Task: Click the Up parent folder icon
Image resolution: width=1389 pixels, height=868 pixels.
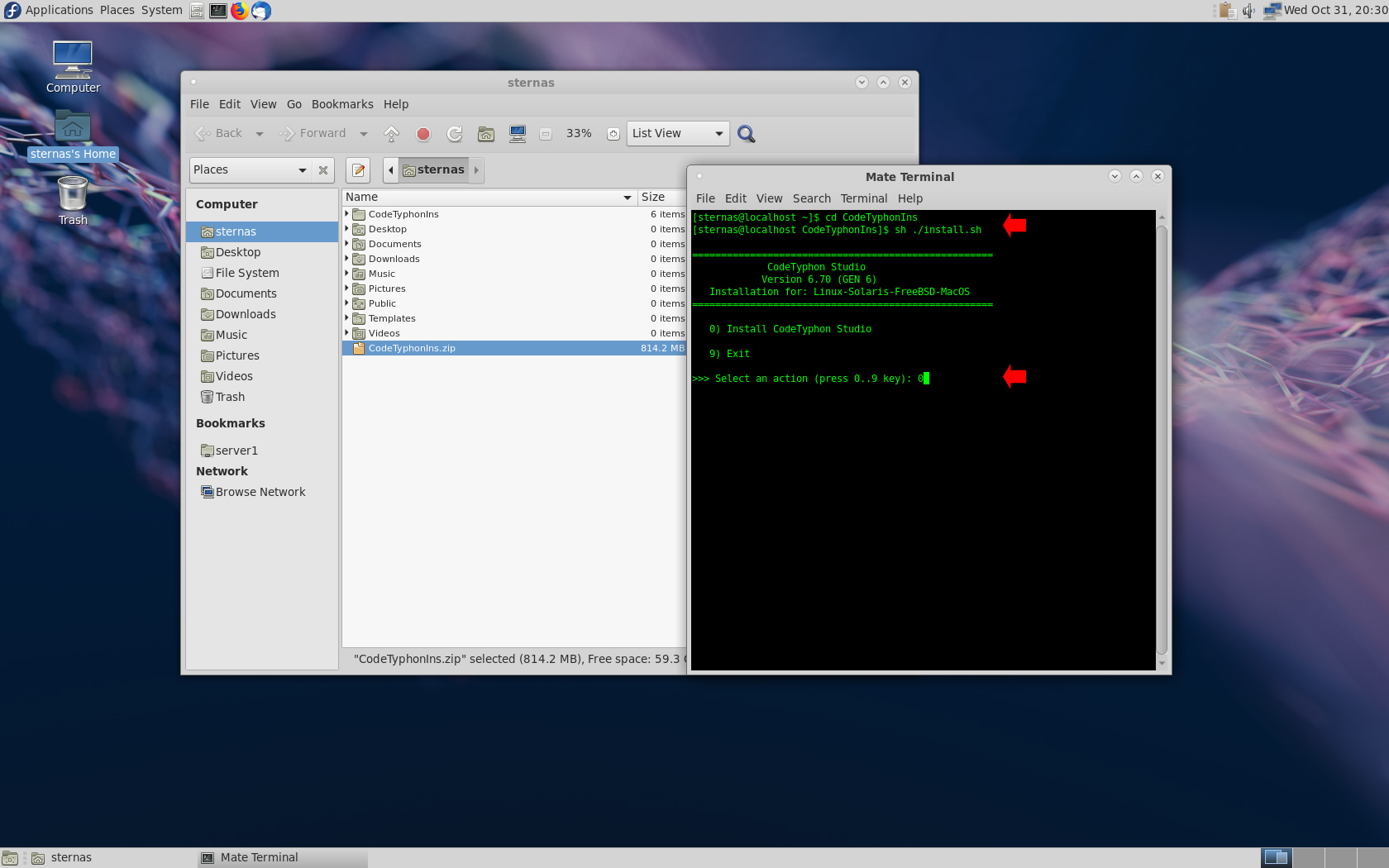Action: coord(392,134)
